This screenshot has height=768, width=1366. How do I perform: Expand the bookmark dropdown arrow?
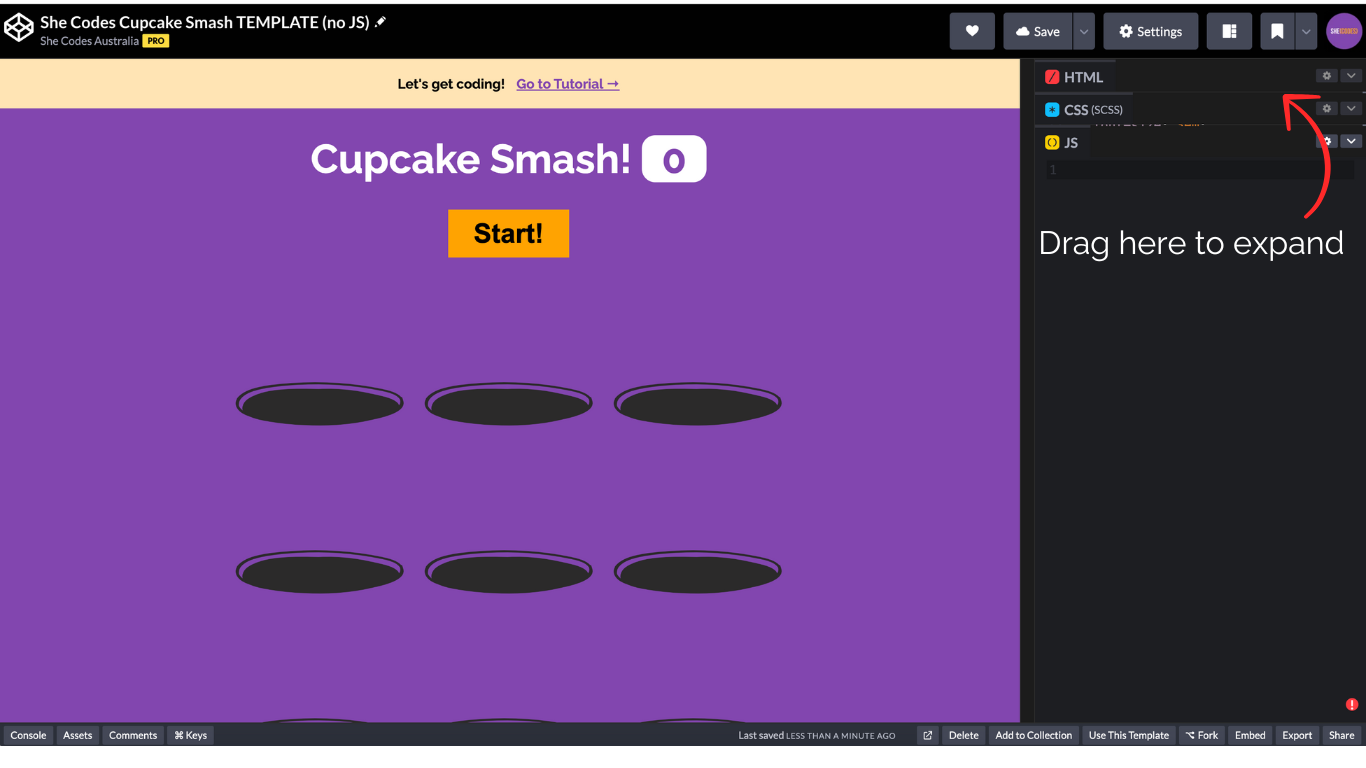click(1306, 32)
